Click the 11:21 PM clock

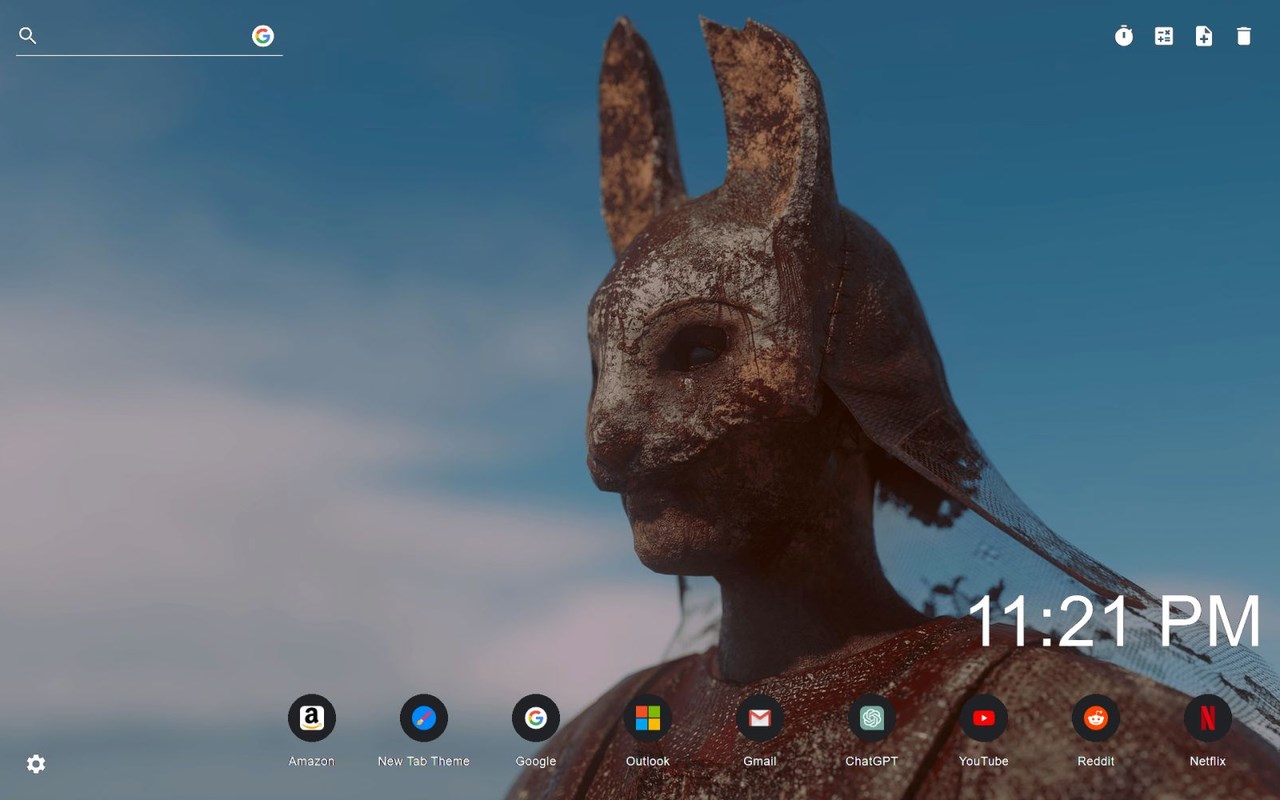coord(1115,621)
